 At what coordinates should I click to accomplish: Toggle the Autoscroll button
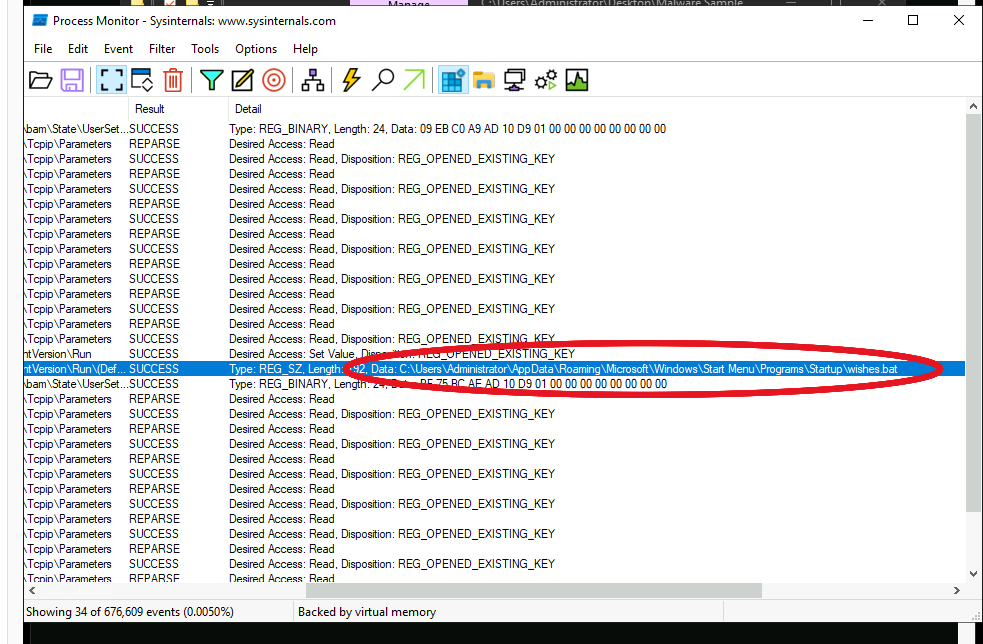(x=141, y=81)
